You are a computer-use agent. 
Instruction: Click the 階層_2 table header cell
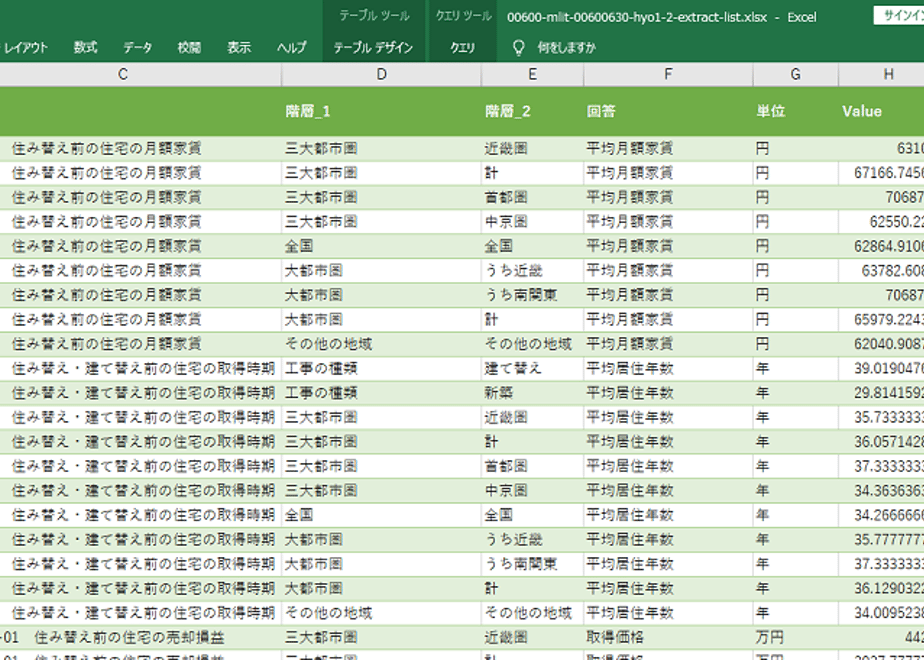click(532, 111)
